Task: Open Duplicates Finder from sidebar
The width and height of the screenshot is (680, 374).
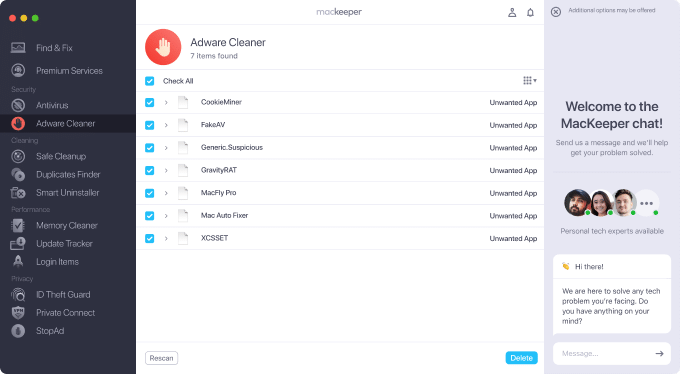Action: coord(68,174)
